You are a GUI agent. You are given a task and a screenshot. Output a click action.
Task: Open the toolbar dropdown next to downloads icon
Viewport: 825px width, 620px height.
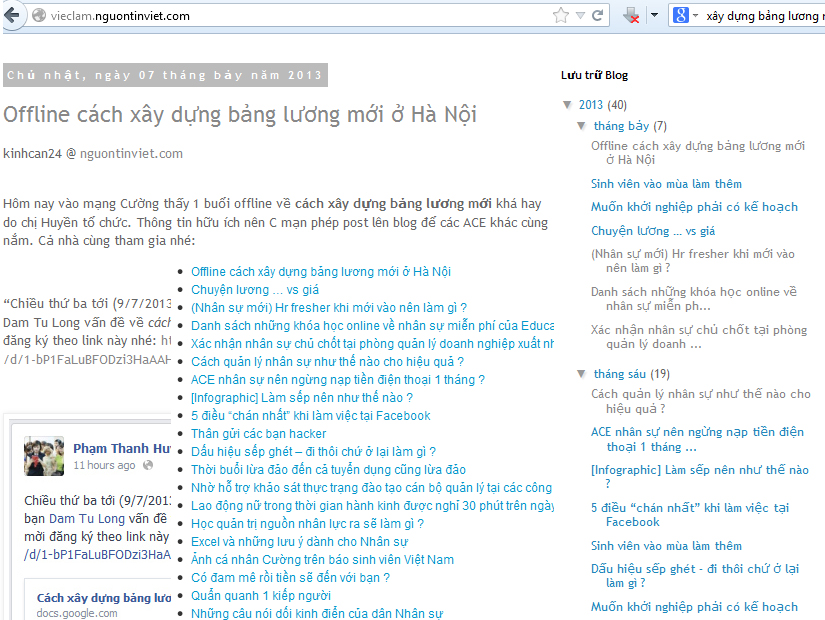point(654,16)
